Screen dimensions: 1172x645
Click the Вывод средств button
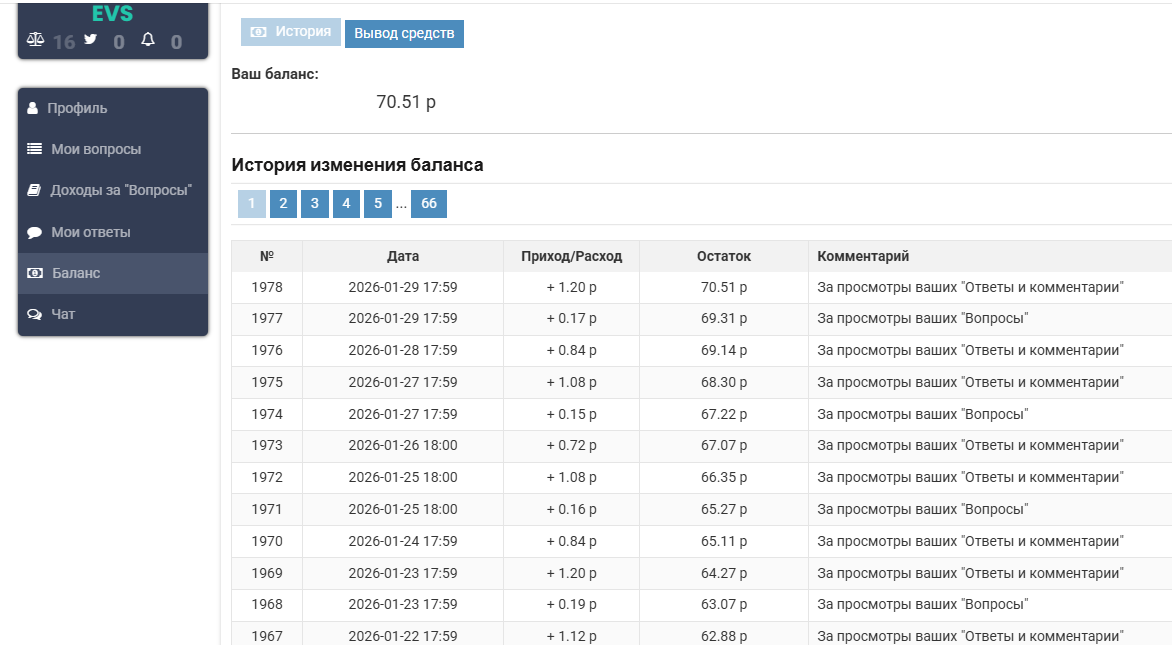(x=404, y=34)
